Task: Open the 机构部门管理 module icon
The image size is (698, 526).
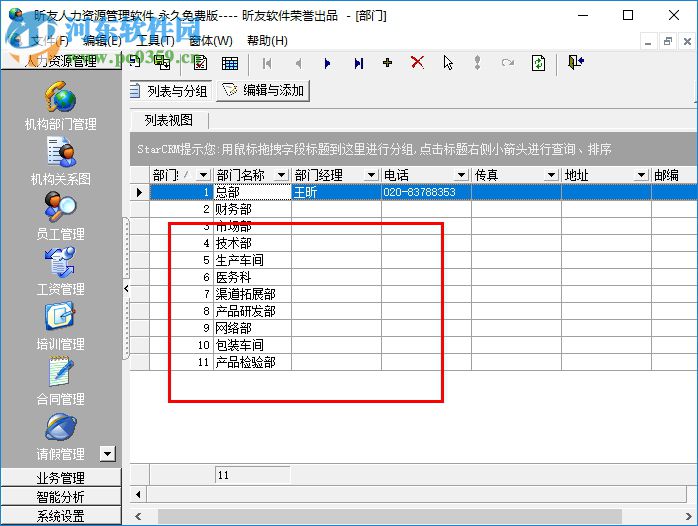Action: tap(60, 97)
